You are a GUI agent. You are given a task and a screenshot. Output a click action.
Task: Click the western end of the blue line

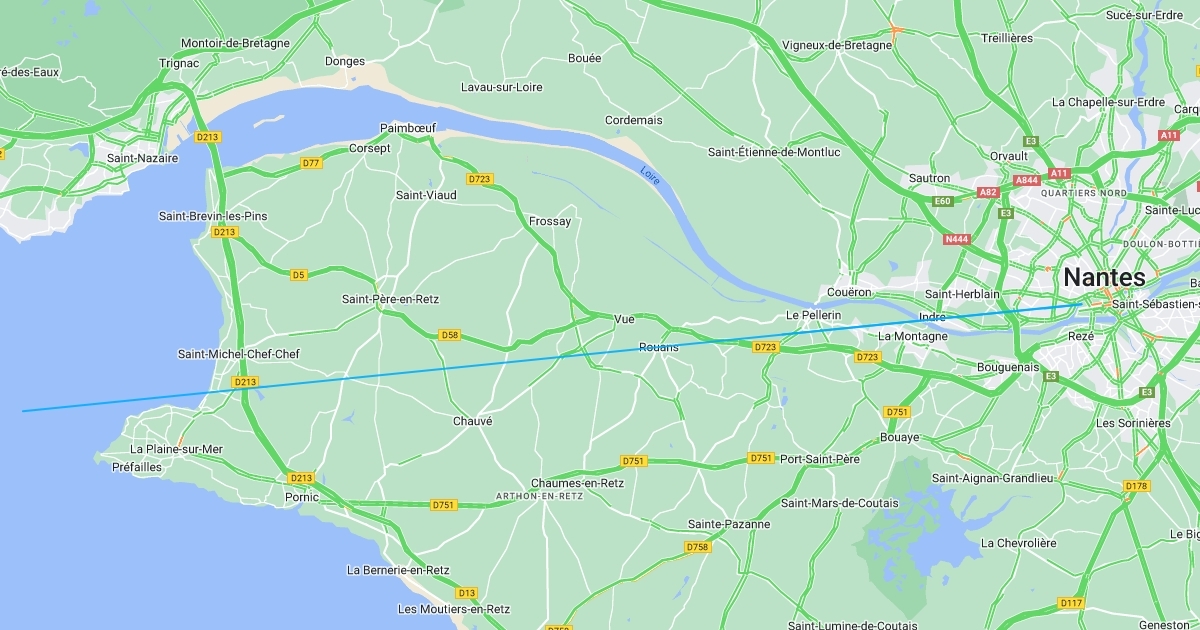[x=23, y=411]
